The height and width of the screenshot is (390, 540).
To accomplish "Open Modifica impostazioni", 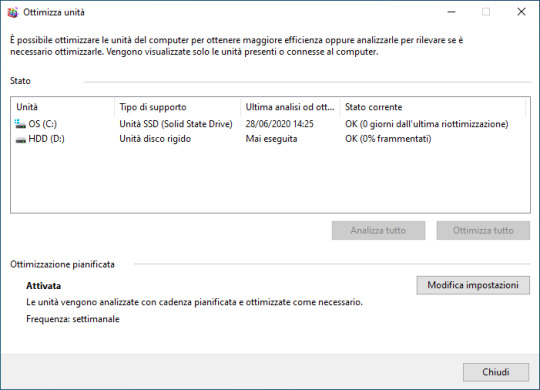I will (x=473, y=285).
